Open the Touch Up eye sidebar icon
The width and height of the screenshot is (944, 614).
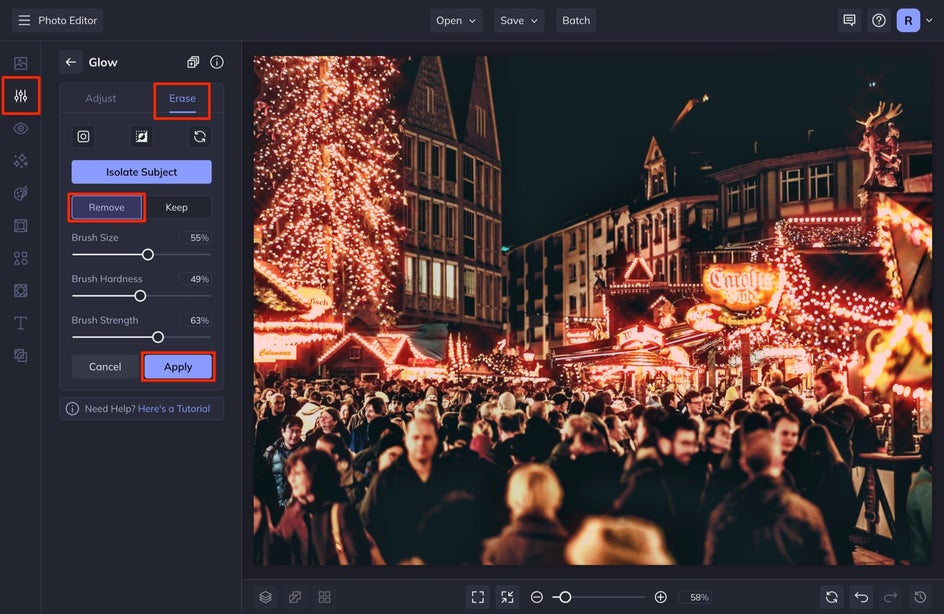(20, 128)
